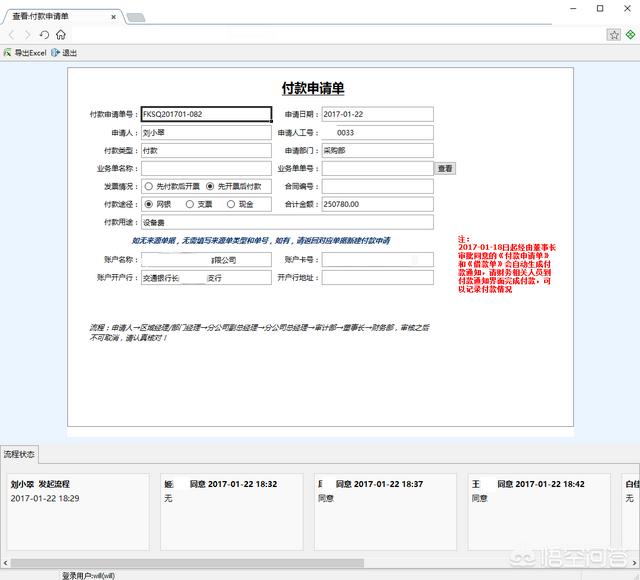Click the browser forward arrow
This screenshot has height=580, width=640.
[x=27, y=34]
